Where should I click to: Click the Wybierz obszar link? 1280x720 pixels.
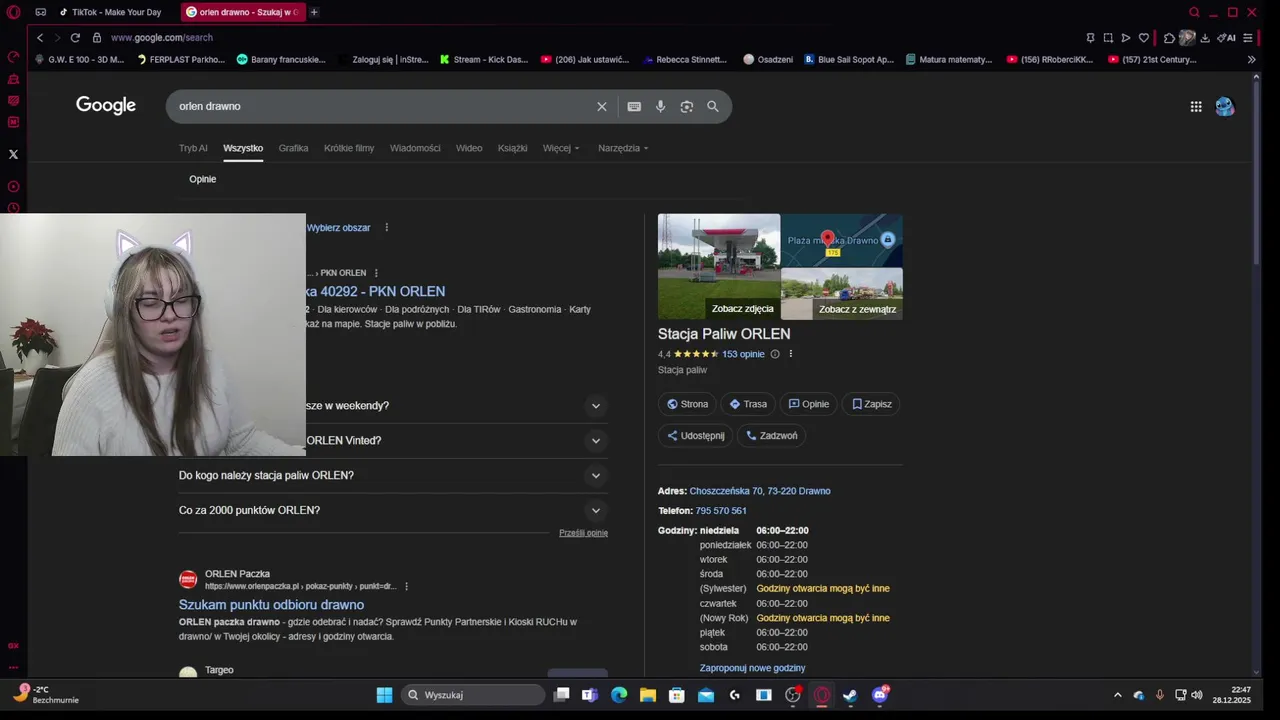coord(338,228)
